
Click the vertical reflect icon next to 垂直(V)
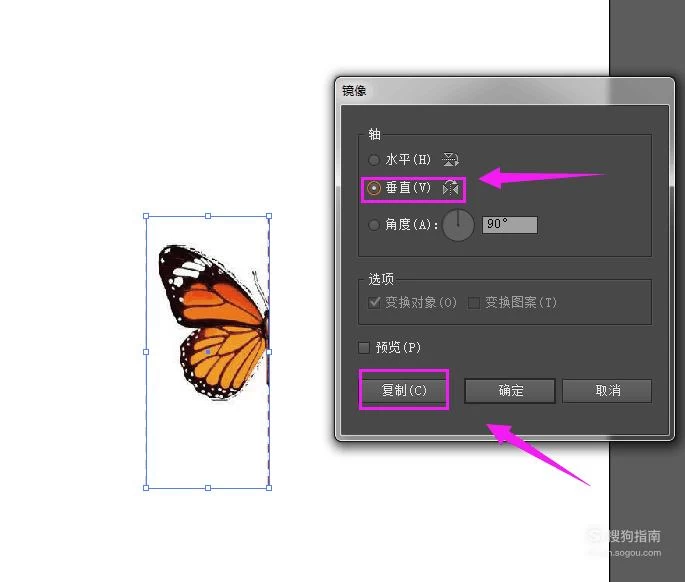[x=450, y=188]
